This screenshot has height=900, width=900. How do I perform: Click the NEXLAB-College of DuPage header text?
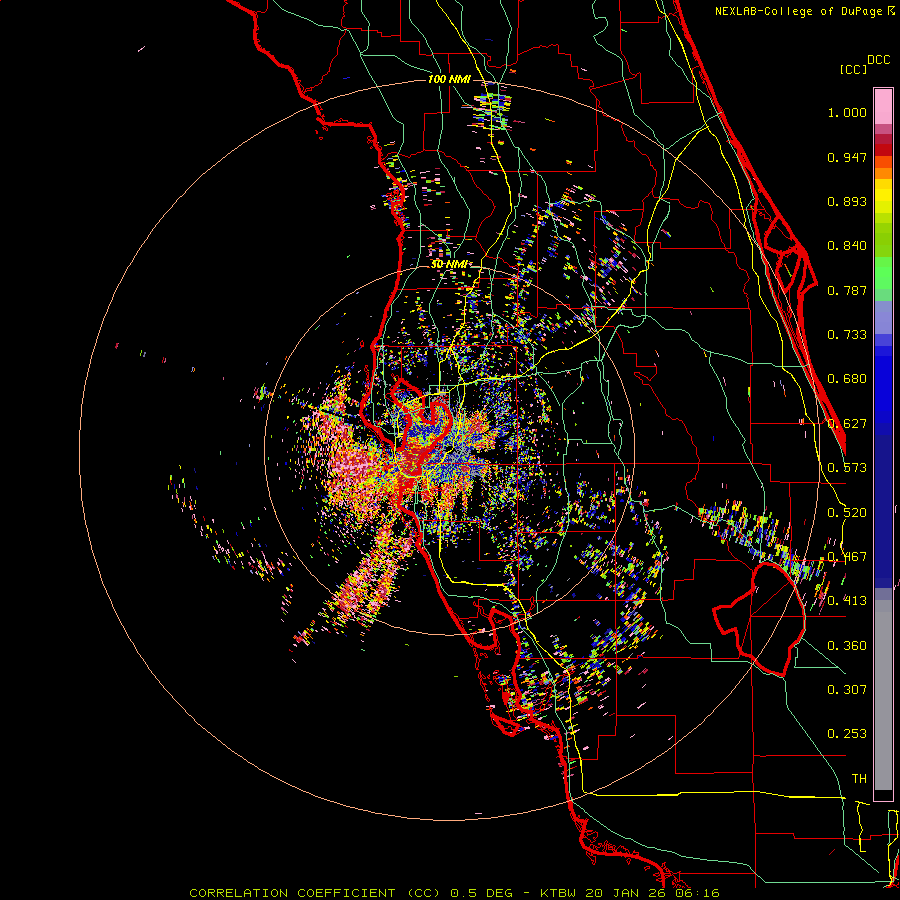coord(800,11)
